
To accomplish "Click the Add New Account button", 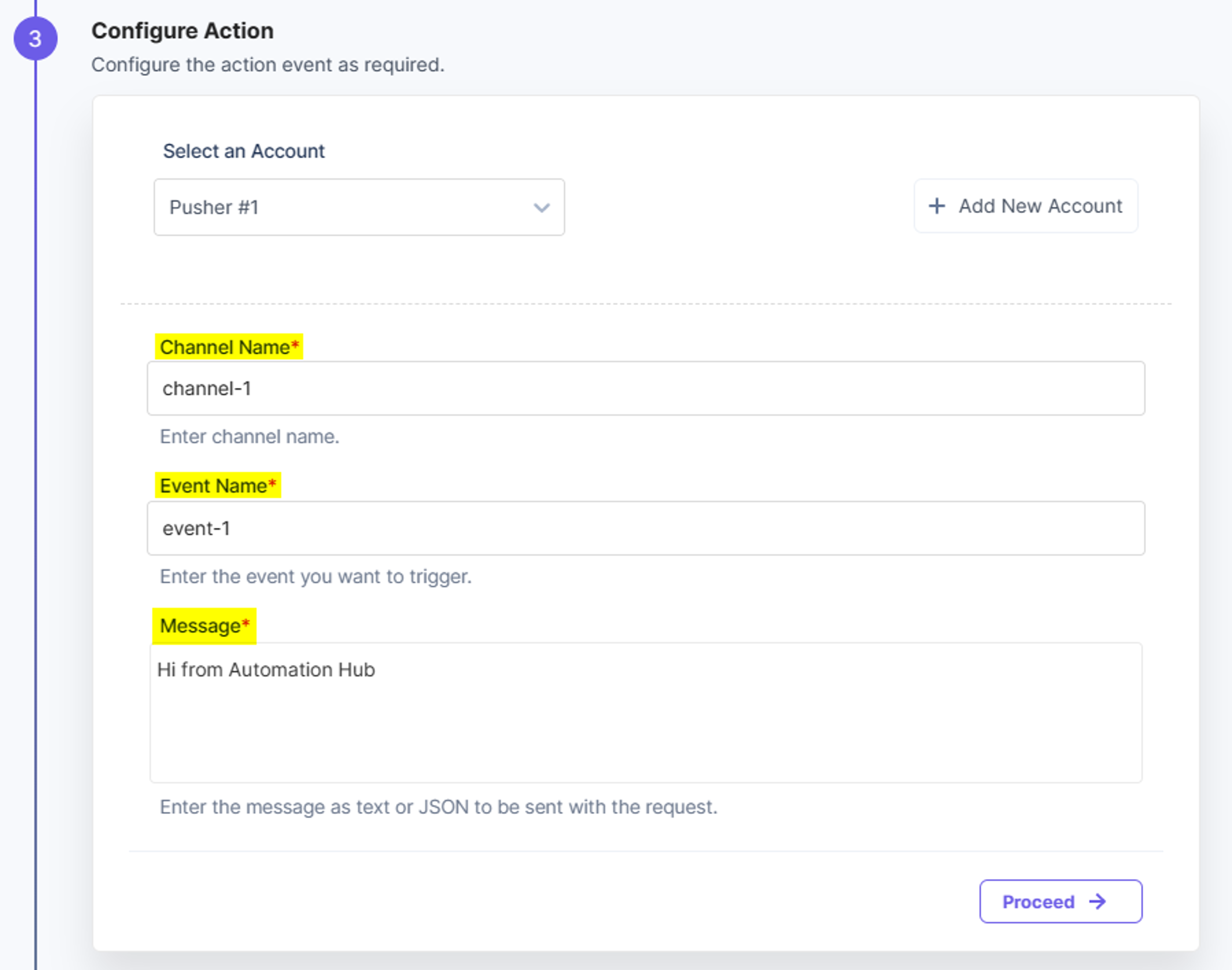I will (1025, 206).
